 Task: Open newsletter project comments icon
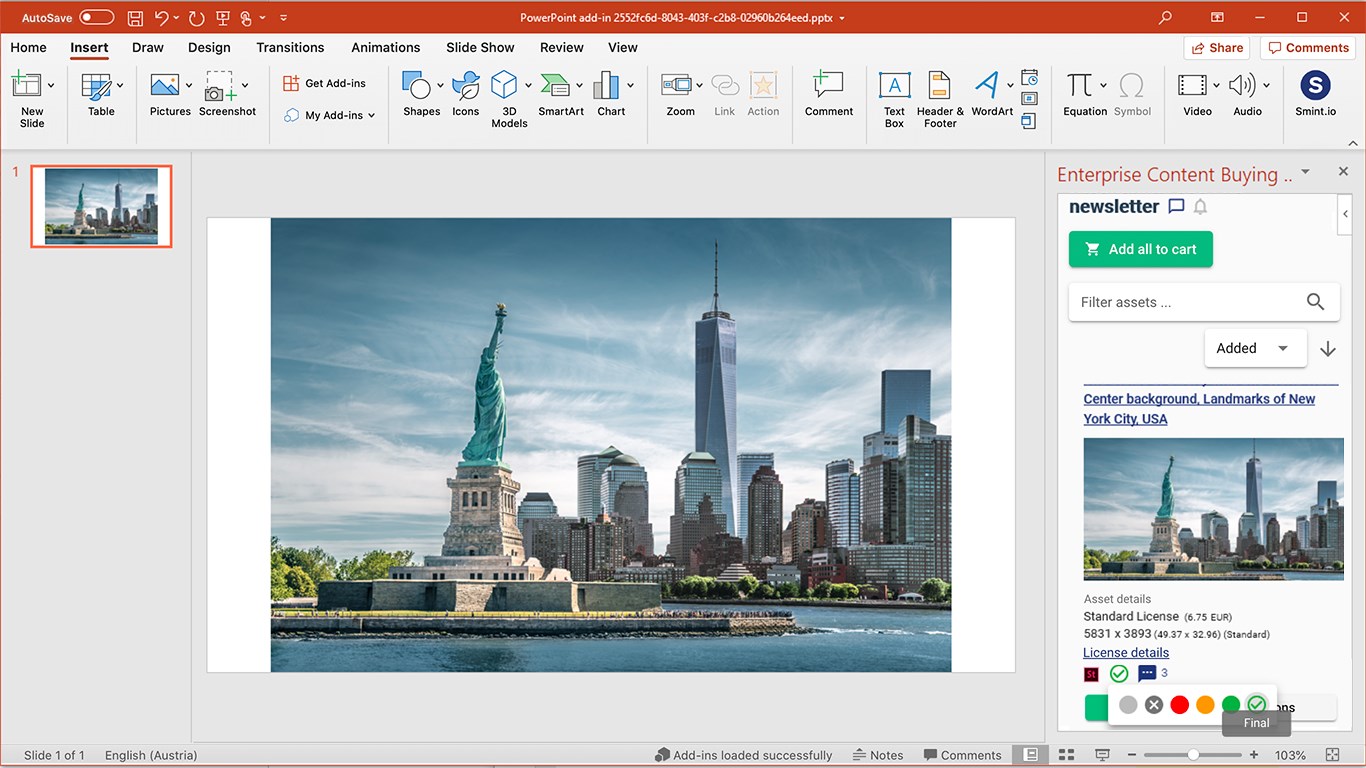[x=1176, y=206]
